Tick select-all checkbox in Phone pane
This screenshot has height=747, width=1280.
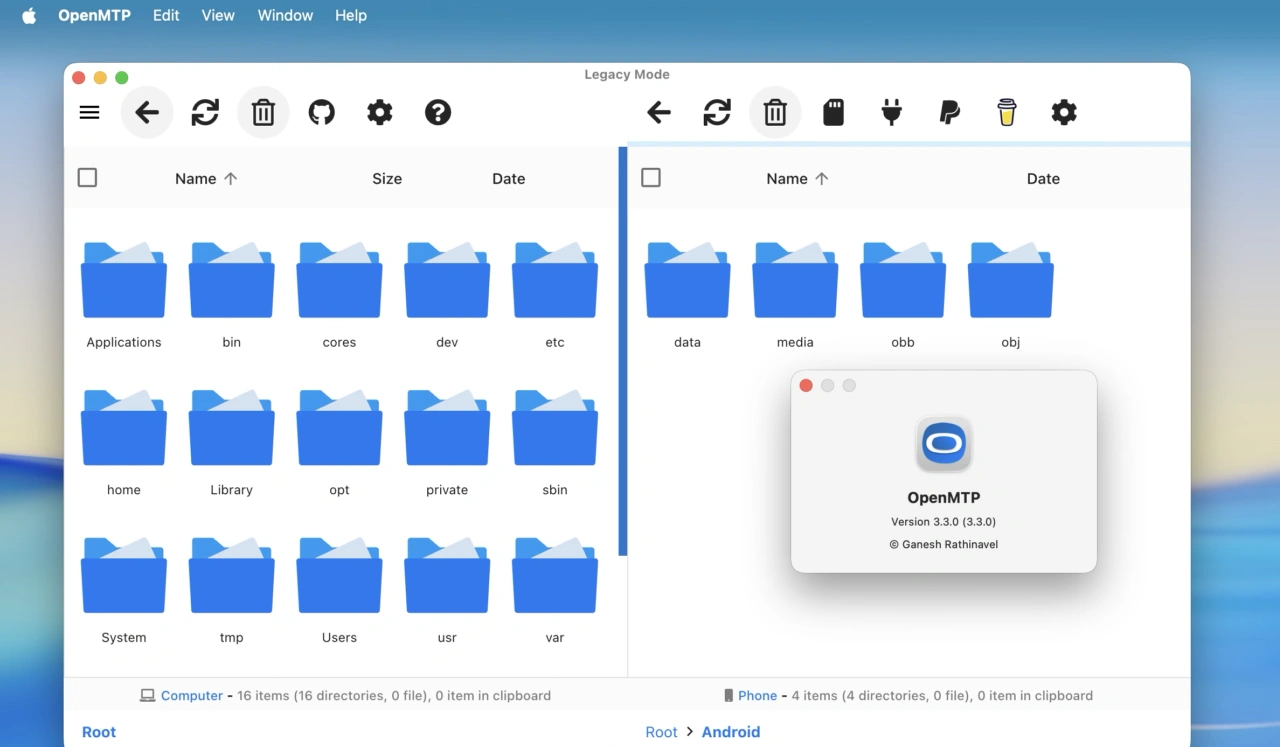coord(651,177)
